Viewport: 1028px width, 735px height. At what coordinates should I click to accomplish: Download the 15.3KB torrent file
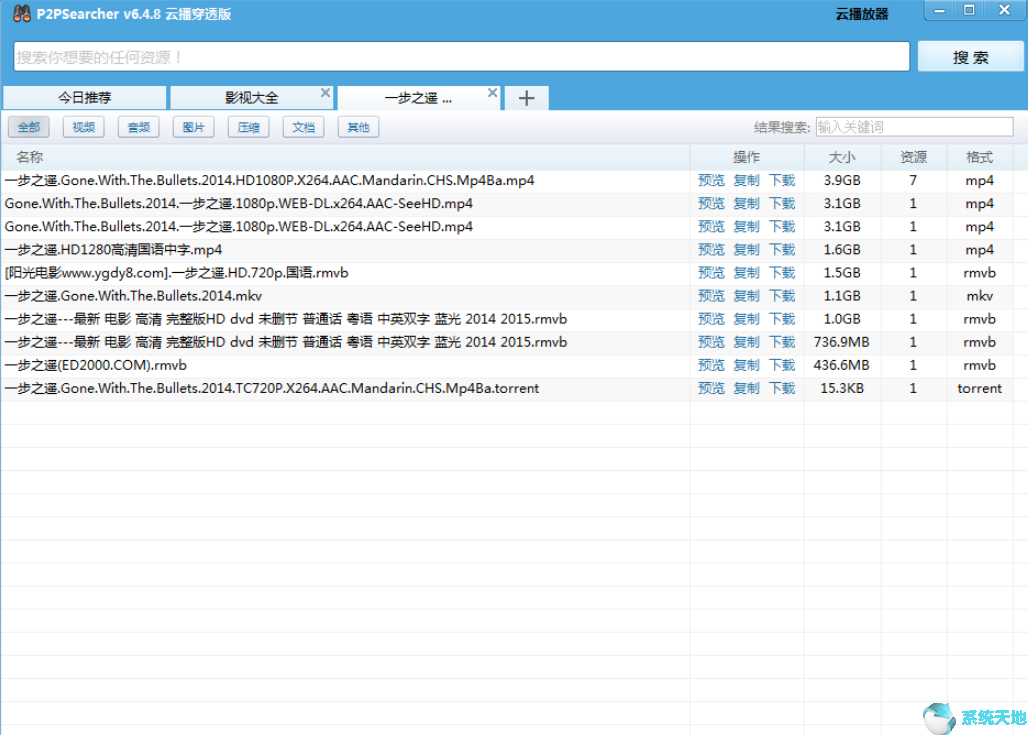(x=782, y=389)
